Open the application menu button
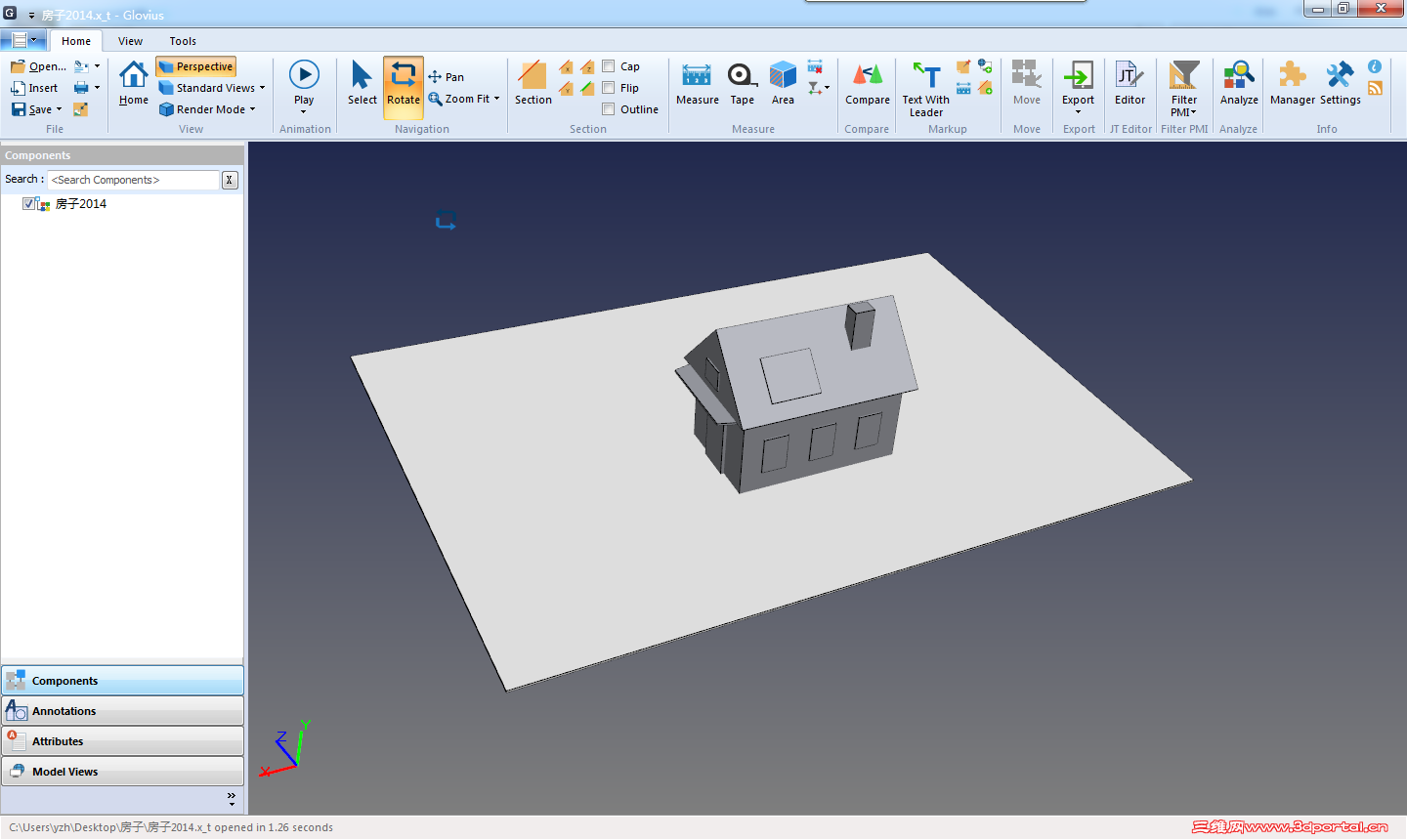 (23, 40)
